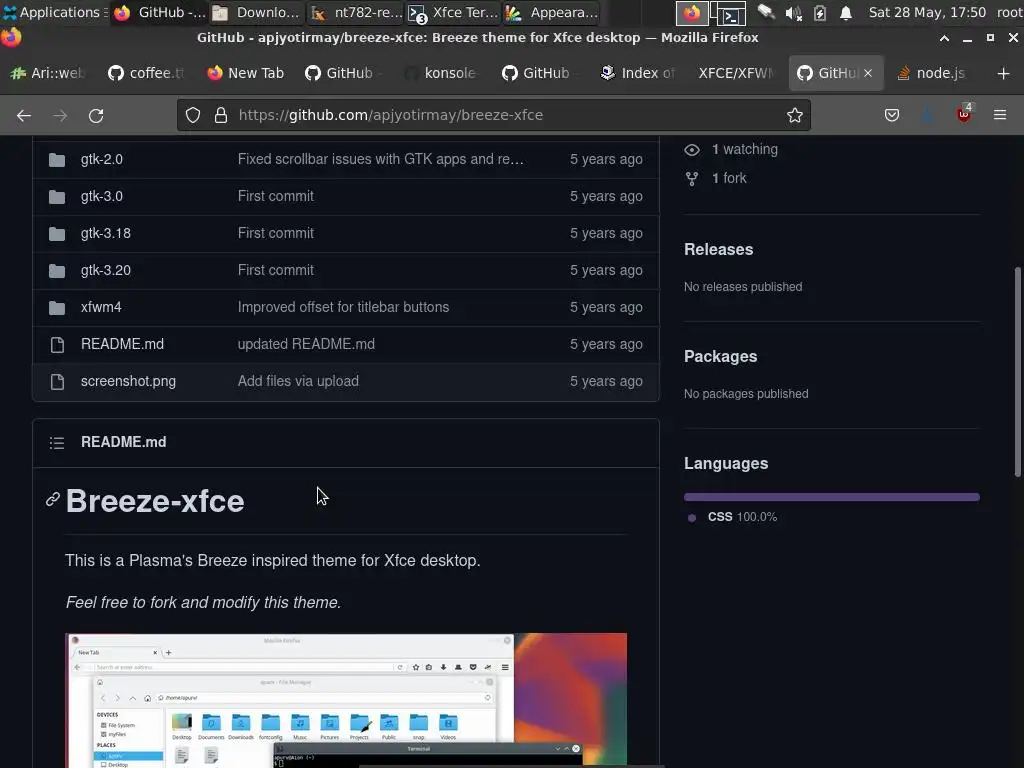This screenshot has width=1024, height=768.
Task: Bookmark this page with the star icon
Action: tap(794, 116)
